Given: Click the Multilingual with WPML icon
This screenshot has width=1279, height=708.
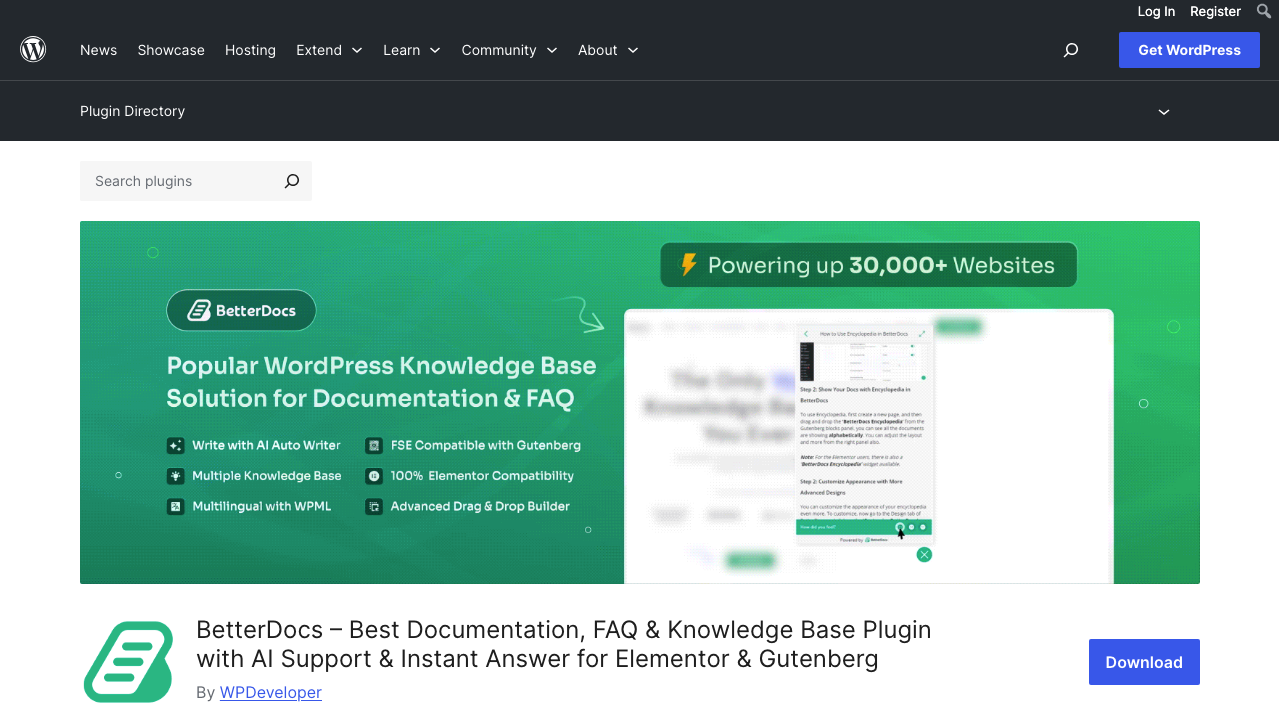Looking at the screenshot, I should click(175, 507).
